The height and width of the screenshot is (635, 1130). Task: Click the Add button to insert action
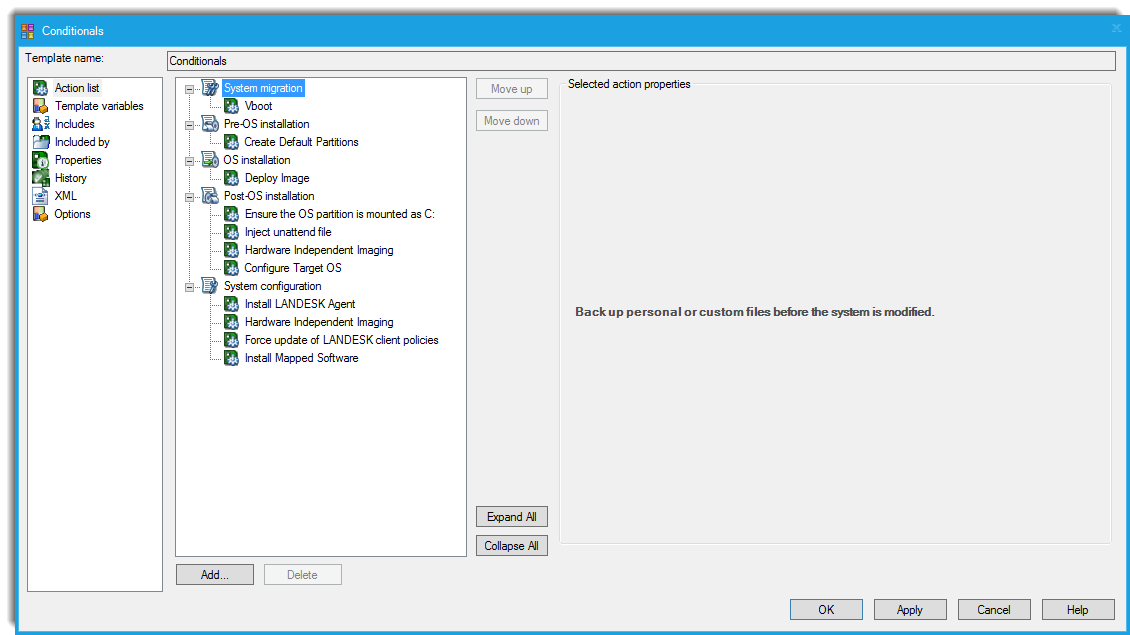click(214, 574)
